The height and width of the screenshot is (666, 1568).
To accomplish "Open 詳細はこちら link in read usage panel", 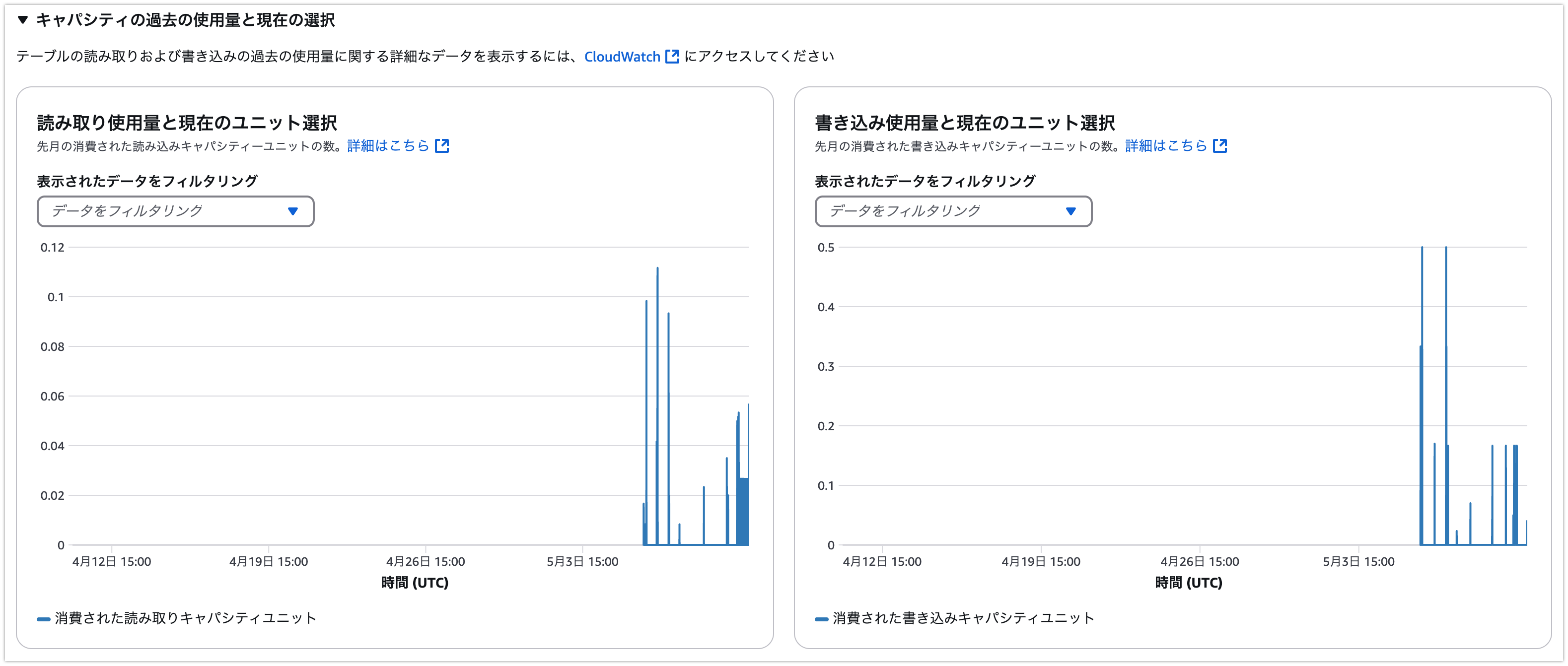I will pyautogui.click(x=388, y=146).
